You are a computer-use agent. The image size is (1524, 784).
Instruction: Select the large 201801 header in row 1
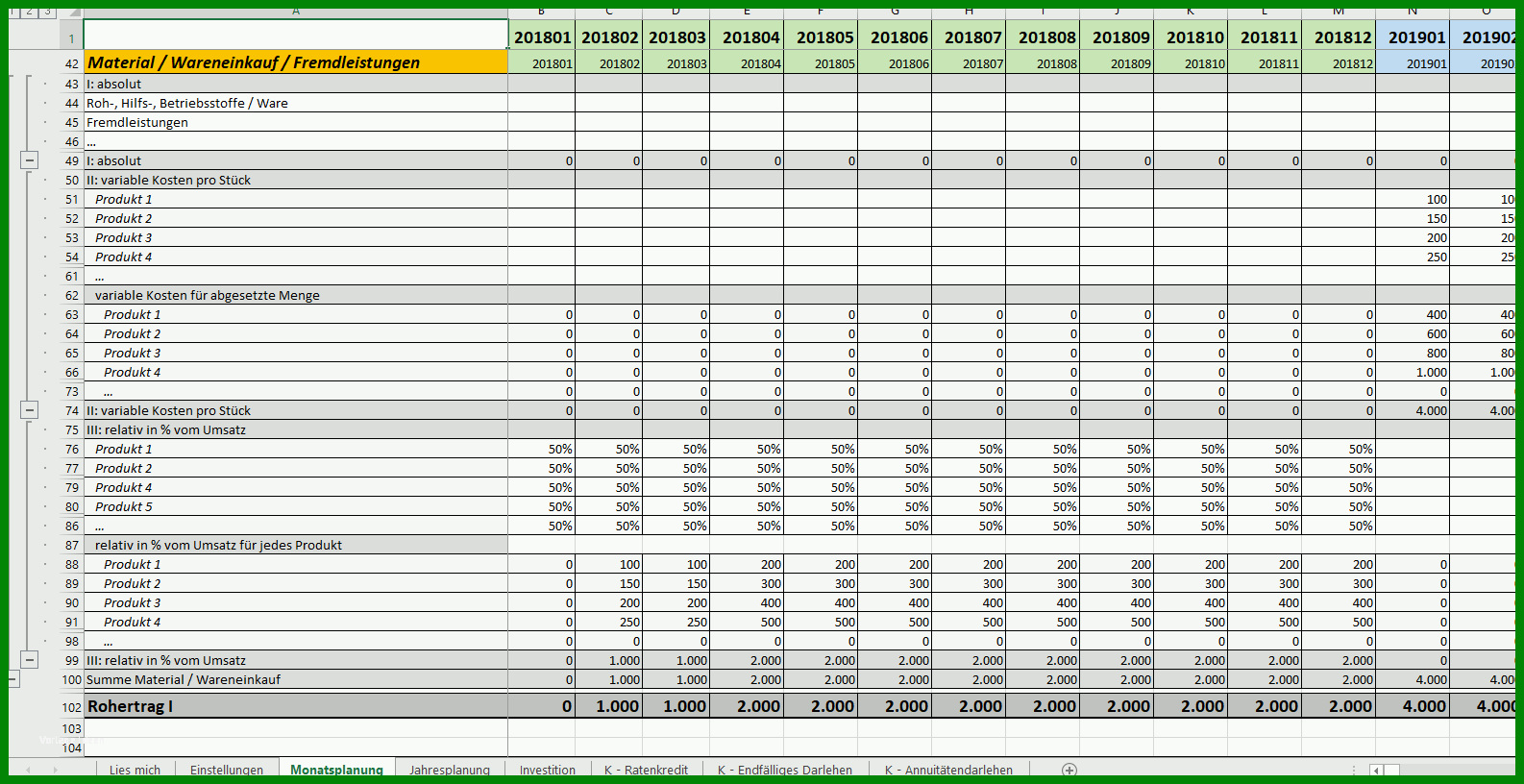tap(542, 37)
